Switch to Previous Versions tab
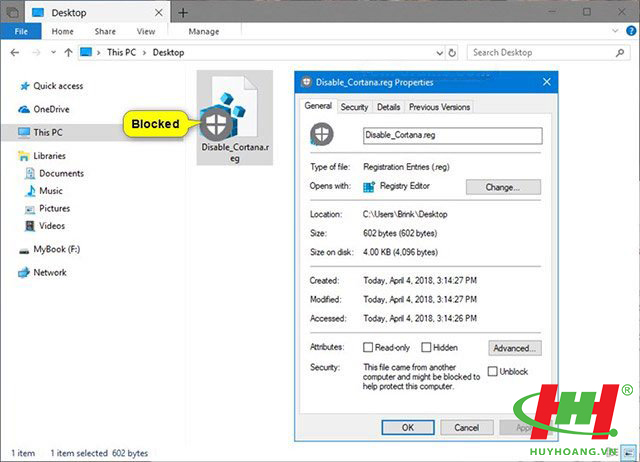Viewport: 640px width, 462px height. (439, 107)
